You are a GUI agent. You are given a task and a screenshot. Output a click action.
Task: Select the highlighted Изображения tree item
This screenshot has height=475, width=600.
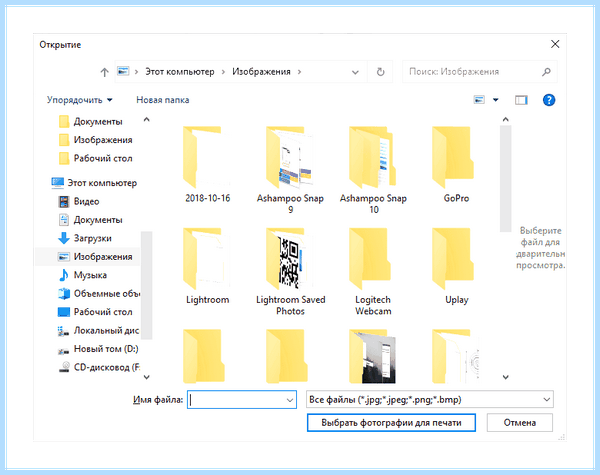tap(87, 256)
